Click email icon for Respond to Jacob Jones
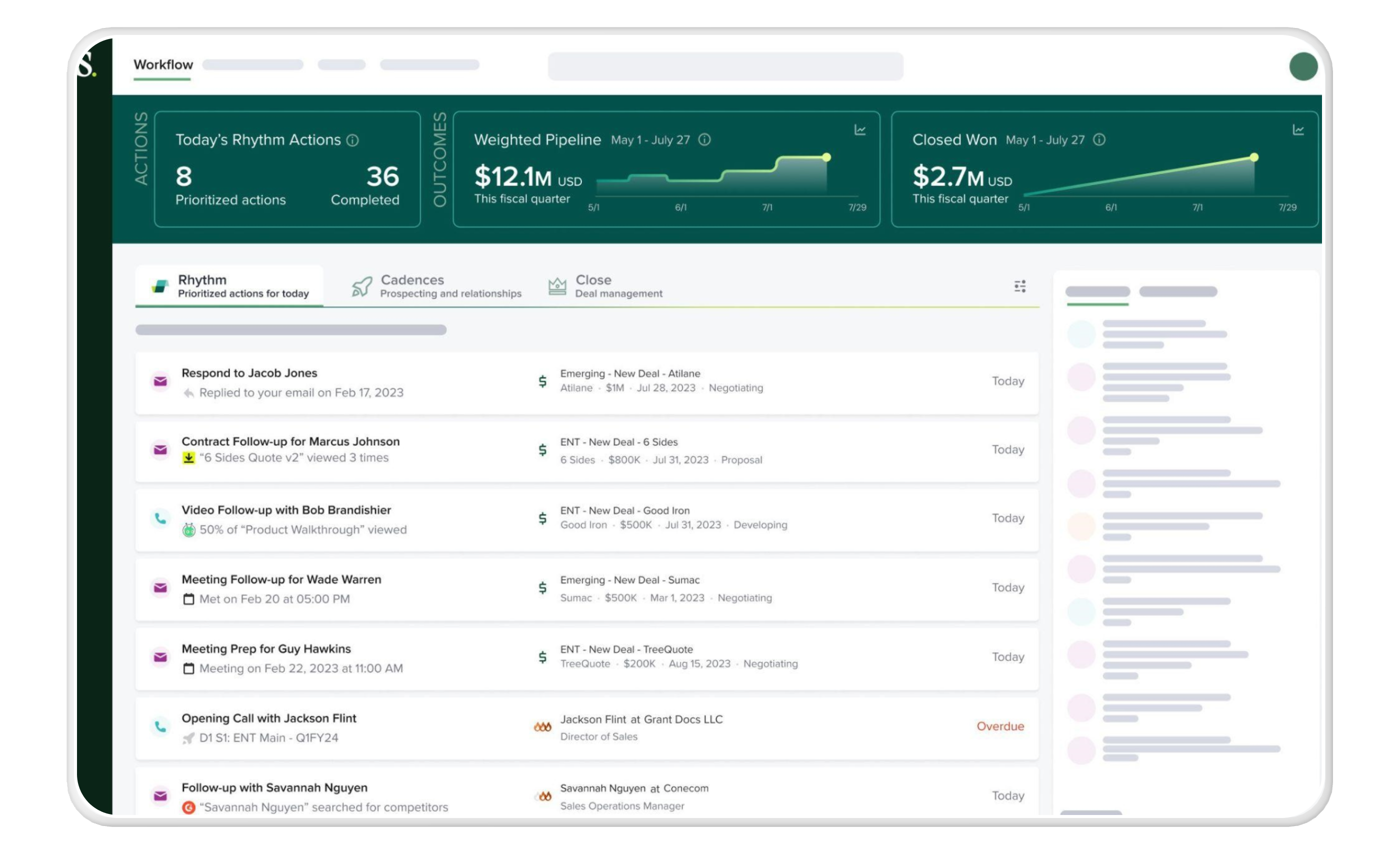This screenshot has width=1400, height=854. [x=161, y=381]
